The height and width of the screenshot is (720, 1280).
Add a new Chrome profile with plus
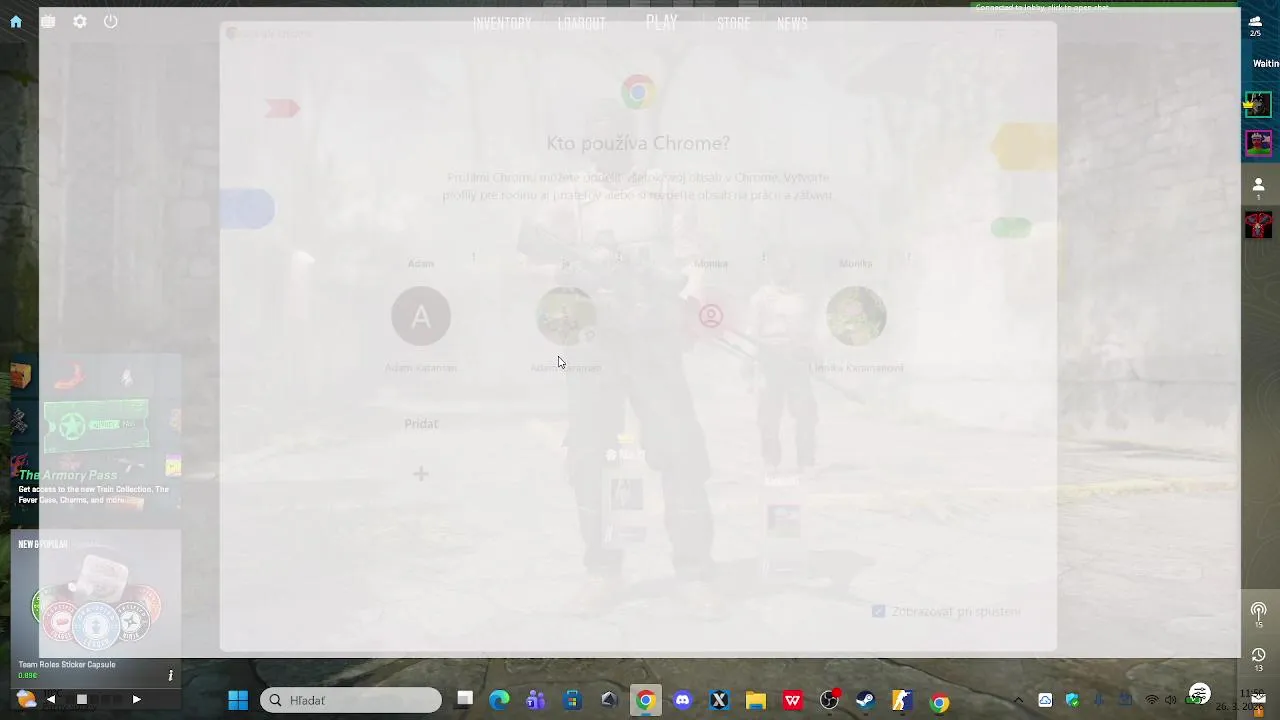pyautogui.click(x=421, y=474)
